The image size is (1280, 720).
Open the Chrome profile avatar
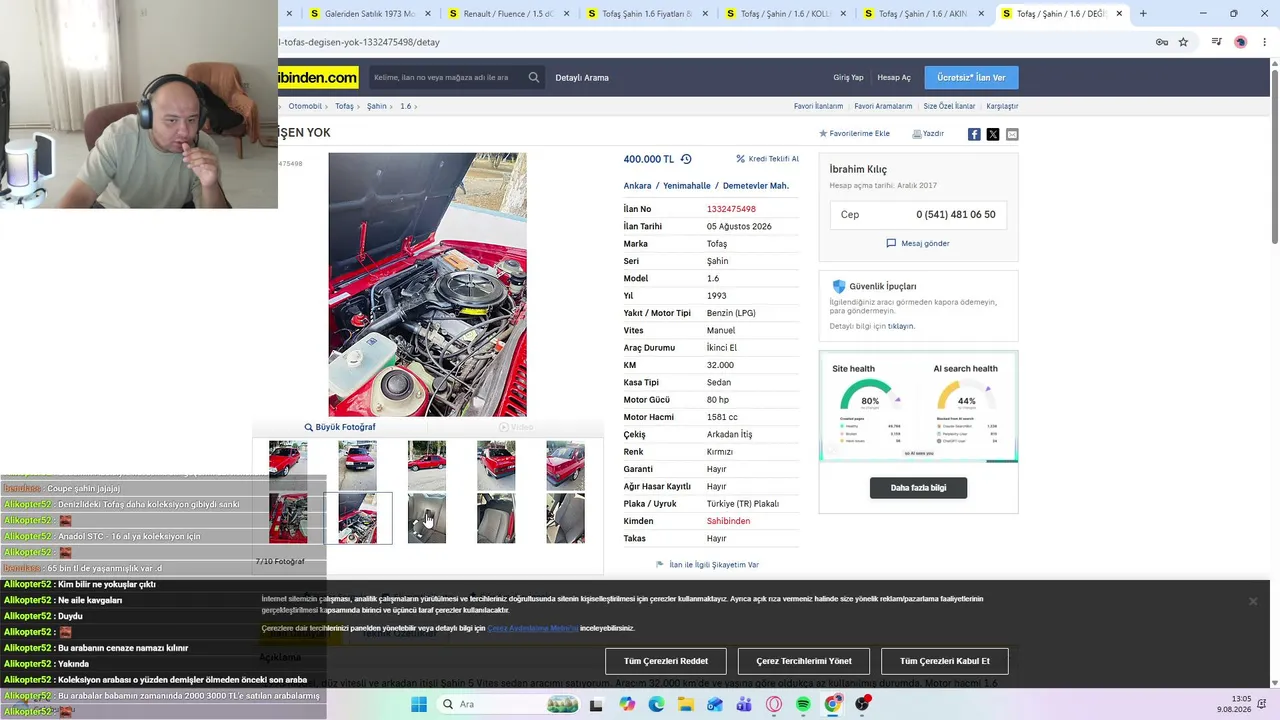click(x=1240, y=42)
